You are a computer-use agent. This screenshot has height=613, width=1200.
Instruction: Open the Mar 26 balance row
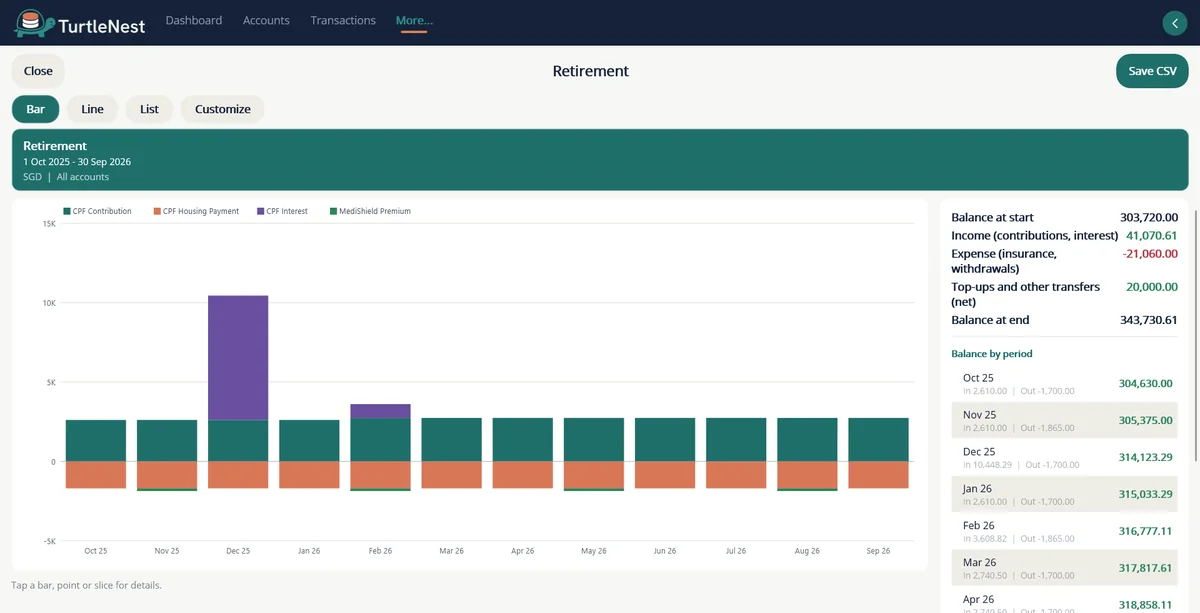1063,568
